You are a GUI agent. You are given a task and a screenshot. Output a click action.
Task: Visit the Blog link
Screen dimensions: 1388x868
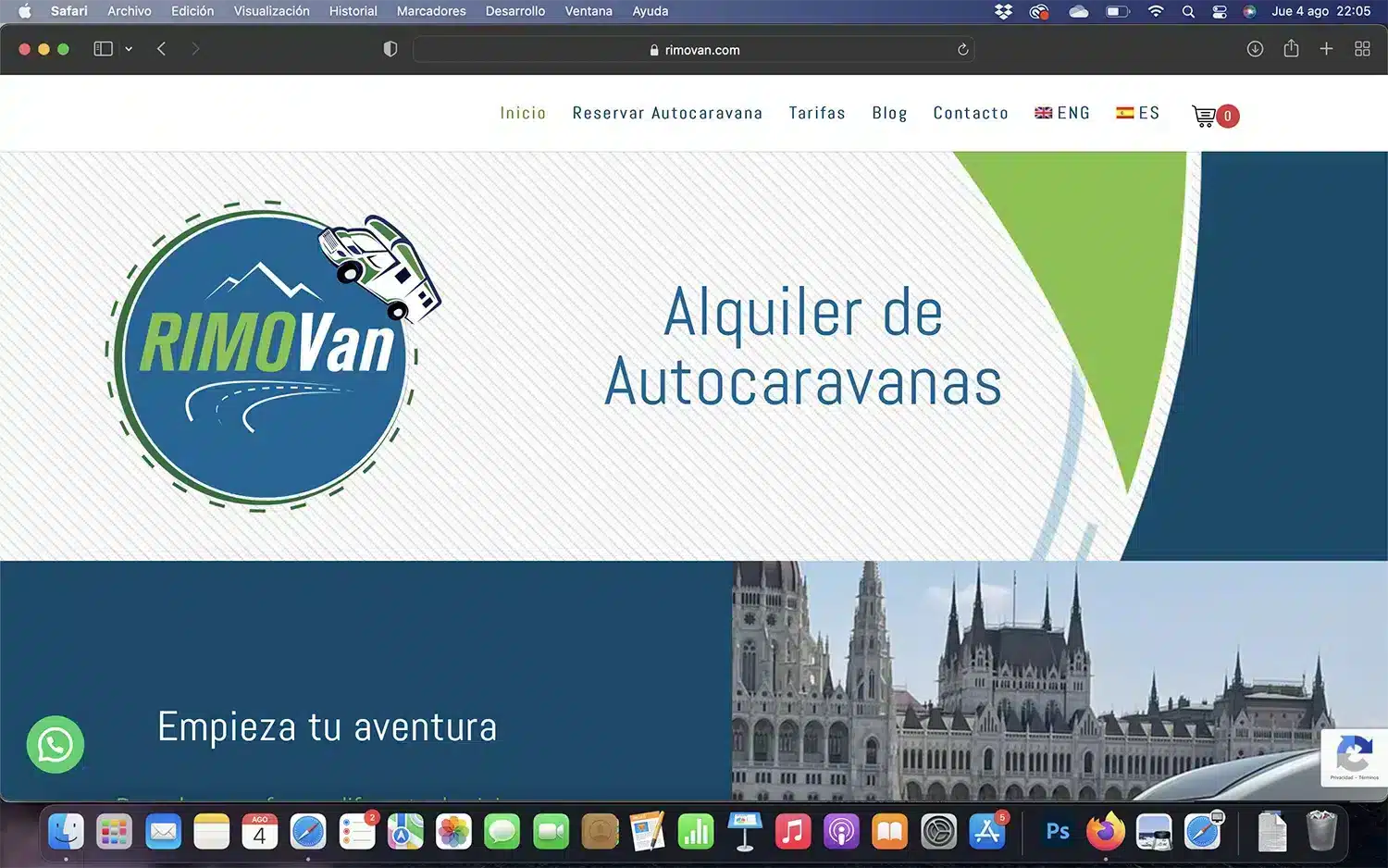tap(889, 113)
